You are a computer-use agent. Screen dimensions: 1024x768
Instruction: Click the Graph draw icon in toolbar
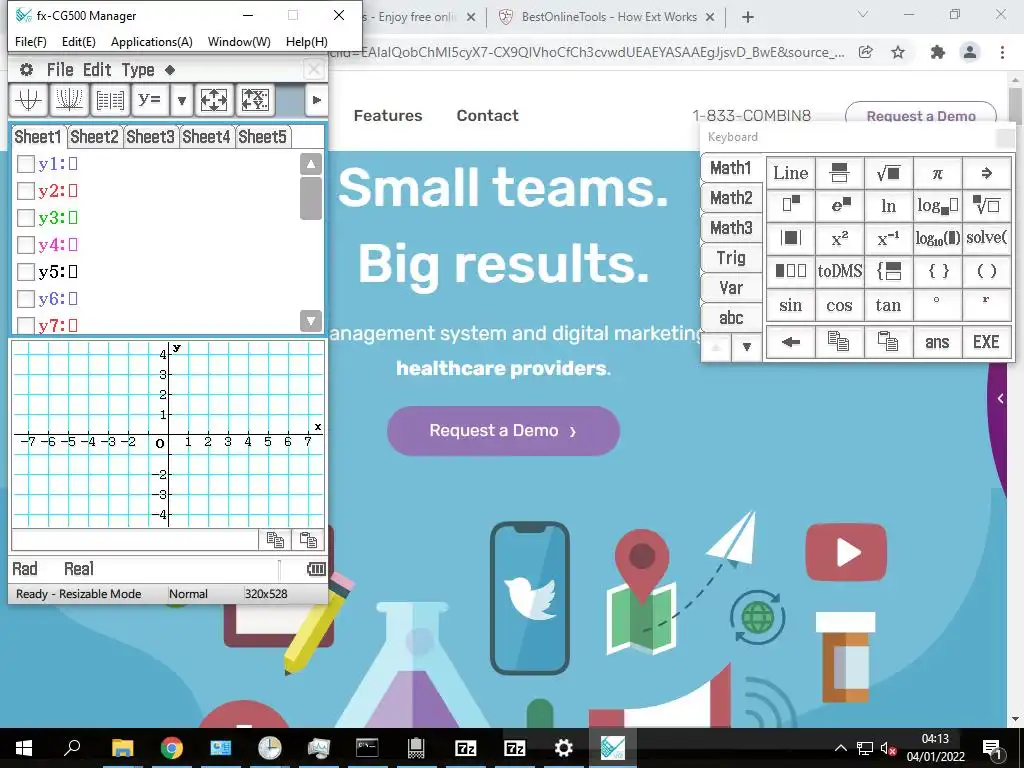pyautogui.click(x=29, y=100)
